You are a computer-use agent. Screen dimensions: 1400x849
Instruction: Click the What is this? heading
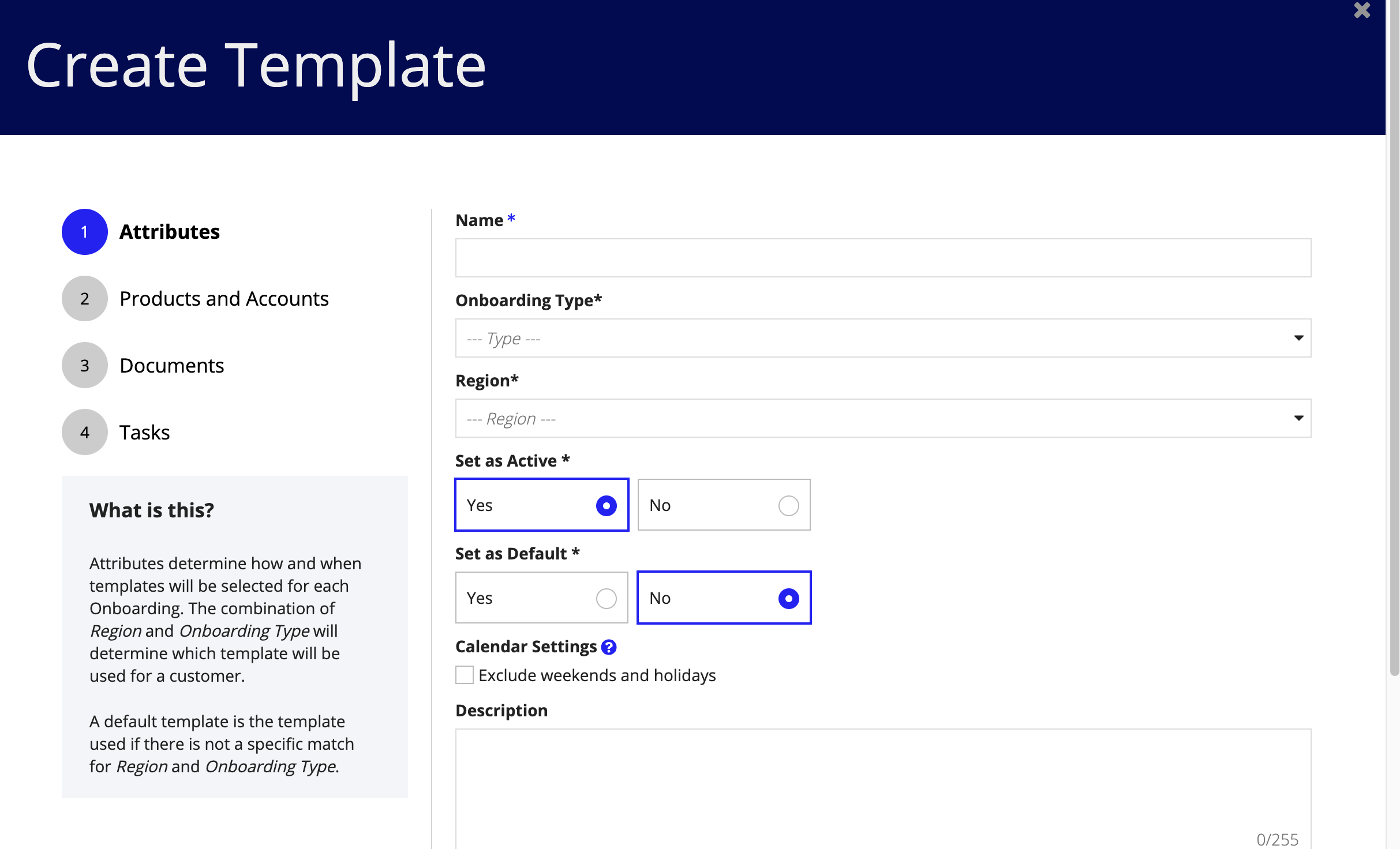click(151, 510)
